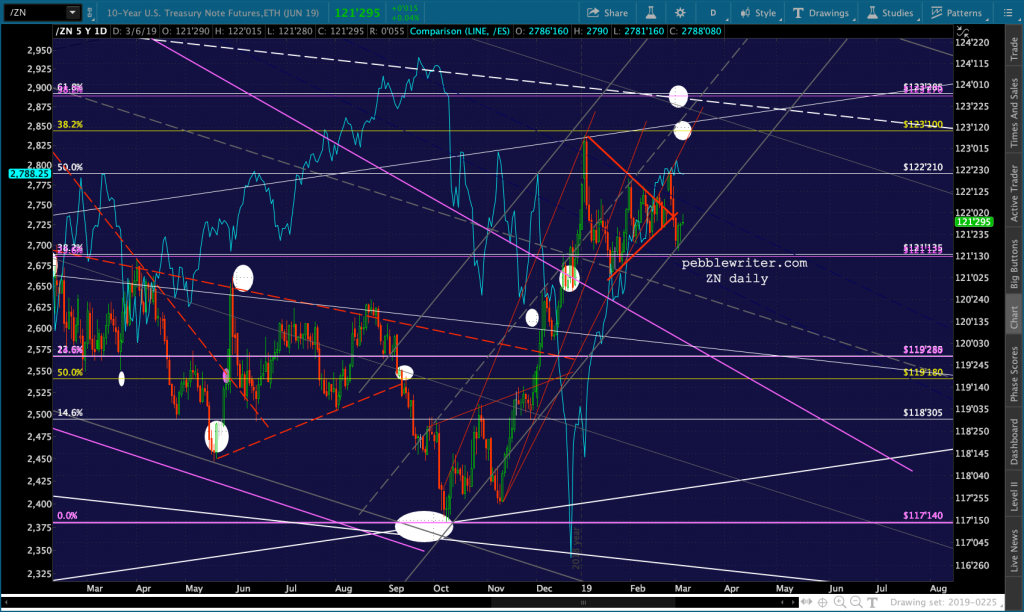Click the Oct label on the time axis

pyautogui.click(x=441, y=588)
